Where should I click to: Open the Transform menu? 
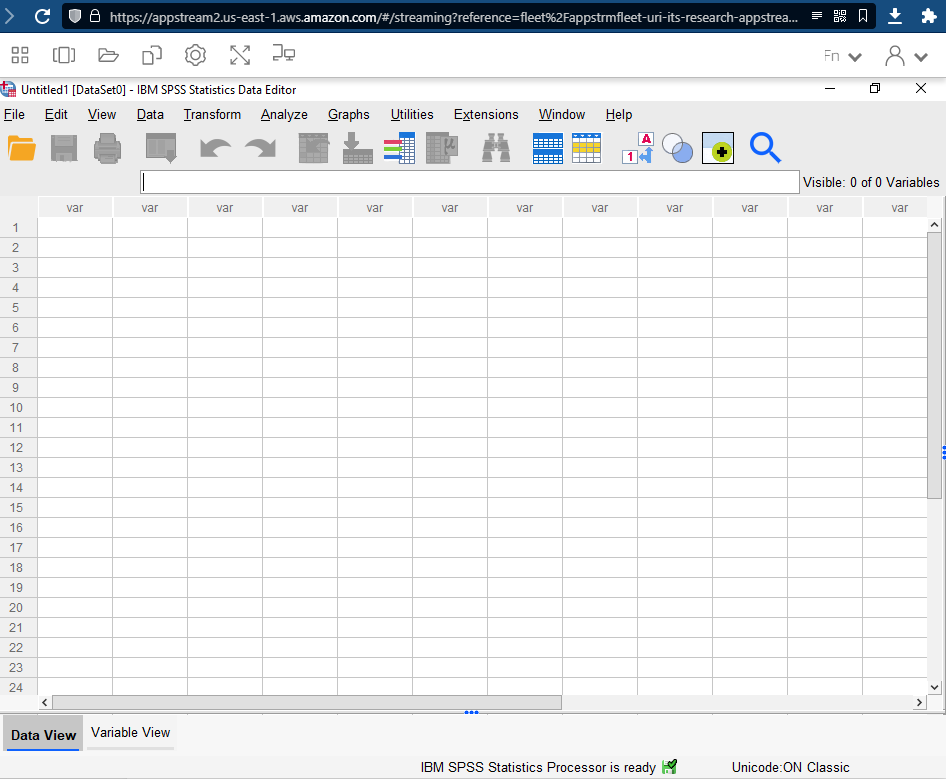click(x=212, y=115)
